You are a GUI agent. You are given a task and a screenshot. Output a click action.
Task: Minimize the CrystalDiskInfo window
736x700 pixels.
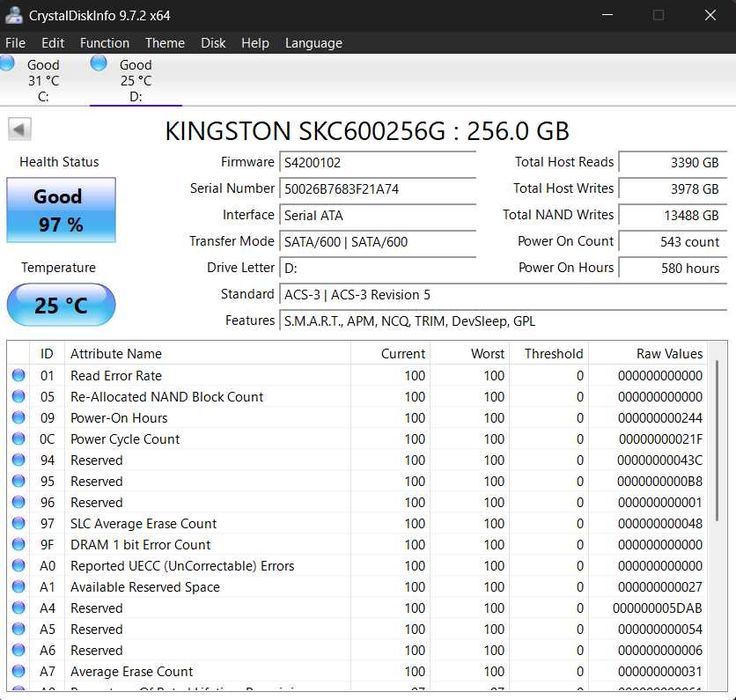(x=607, y=15)
